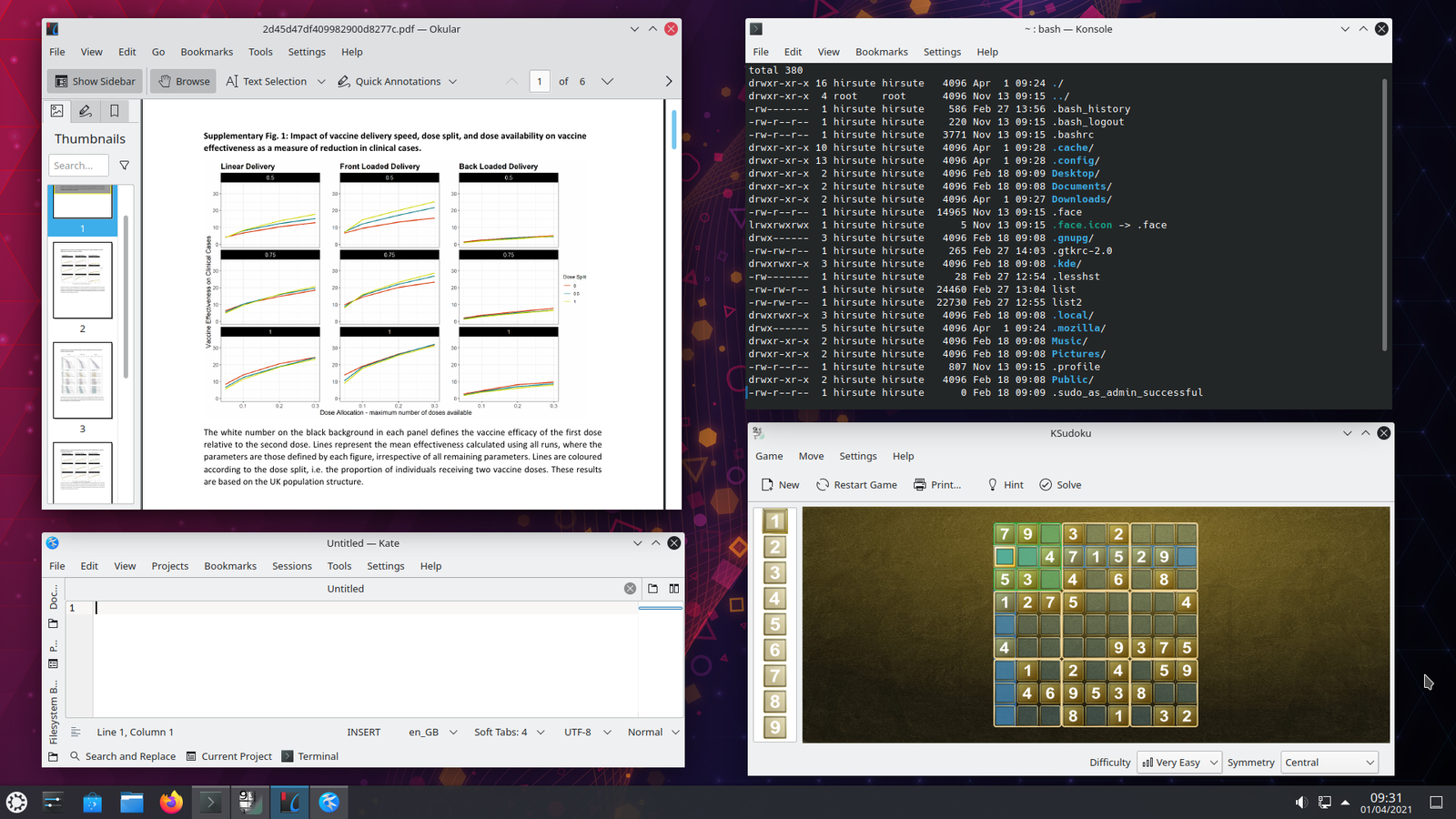Viewport: 1456px width, 819px height.
Task: Click Kate's split view icon in tab bar
Action: click(x=674, y=589)
